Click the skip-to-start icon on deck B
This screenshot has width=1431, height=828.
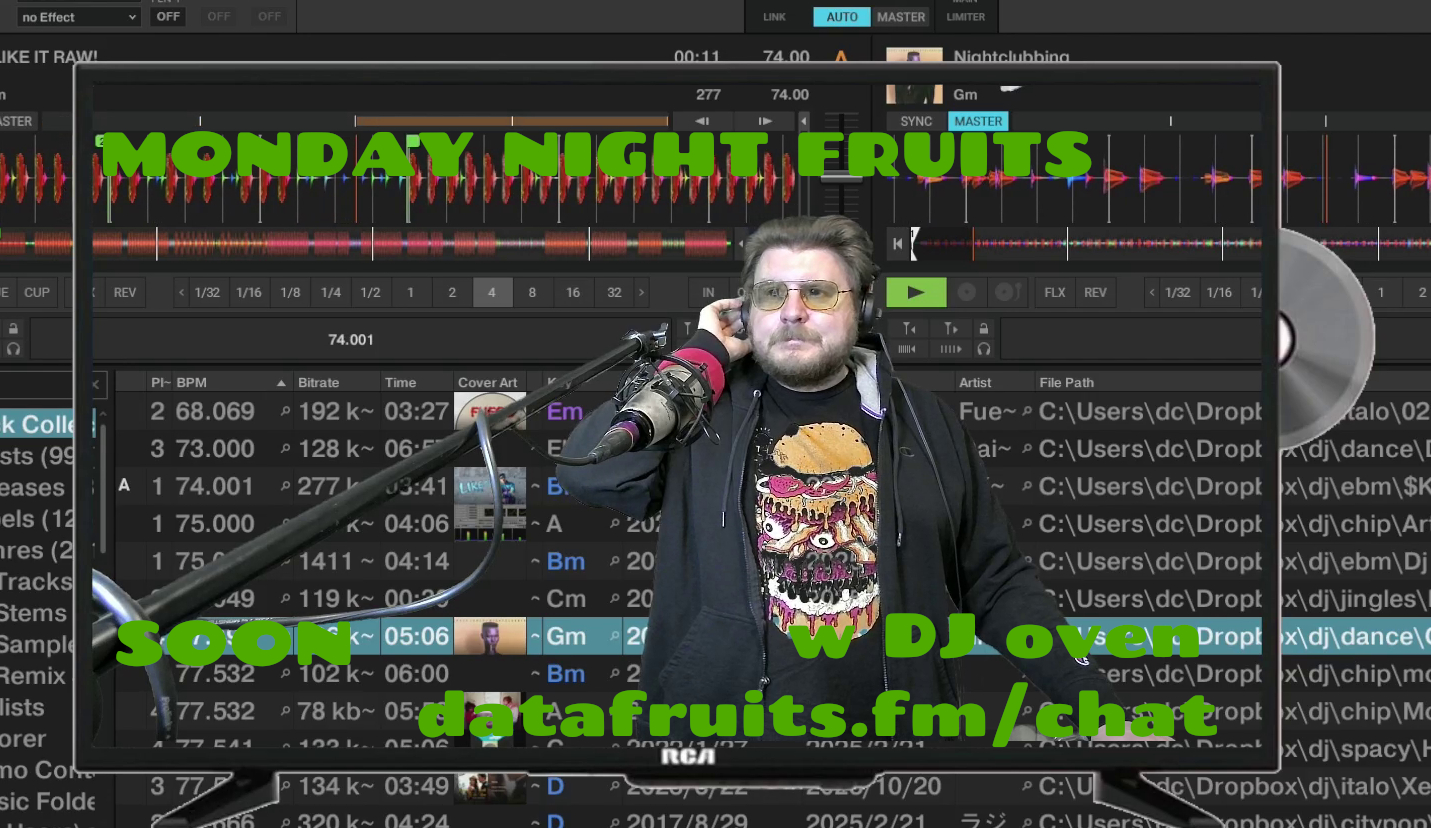(x=898, y=243)
